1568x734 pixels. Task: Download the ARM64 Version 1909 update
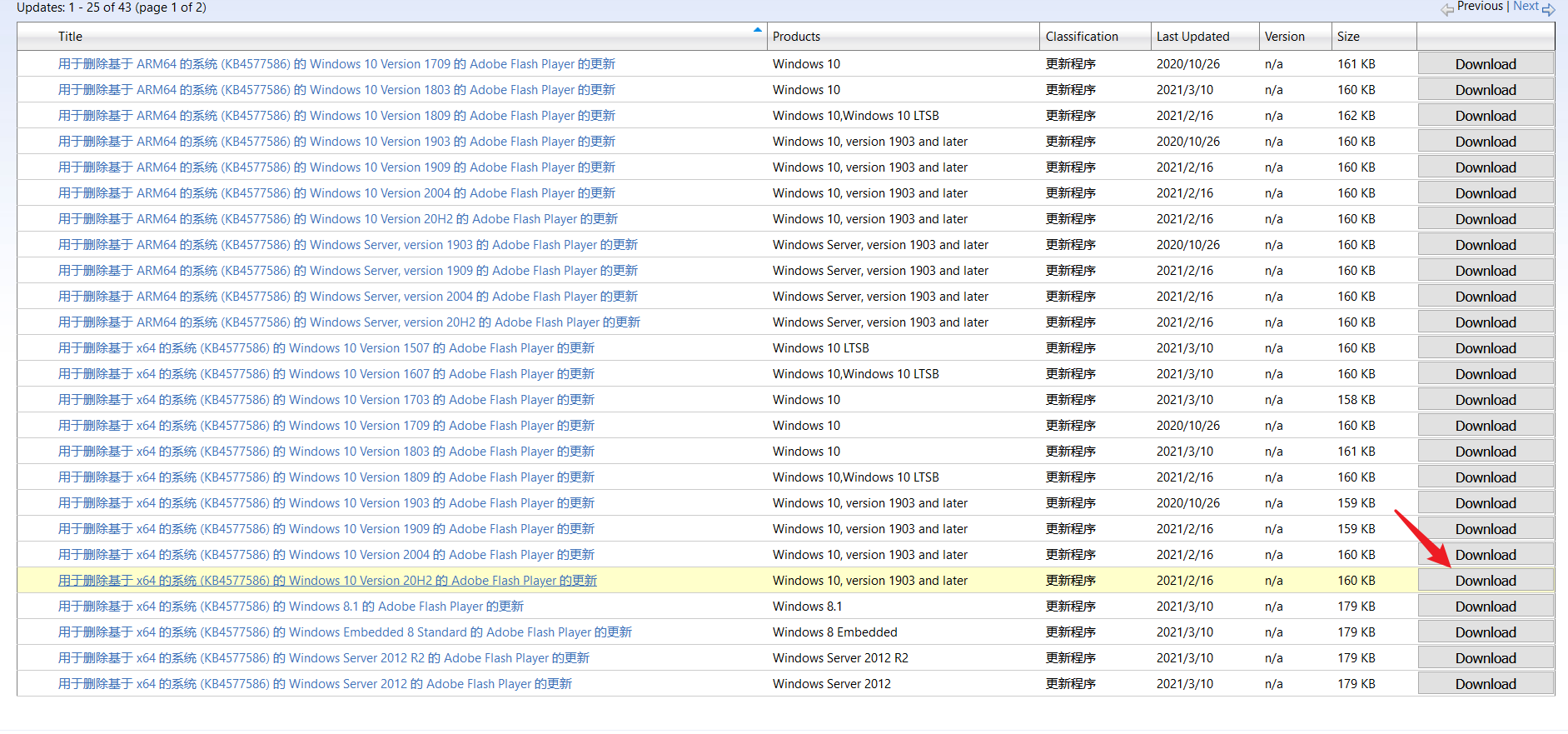pos(1486,167)
